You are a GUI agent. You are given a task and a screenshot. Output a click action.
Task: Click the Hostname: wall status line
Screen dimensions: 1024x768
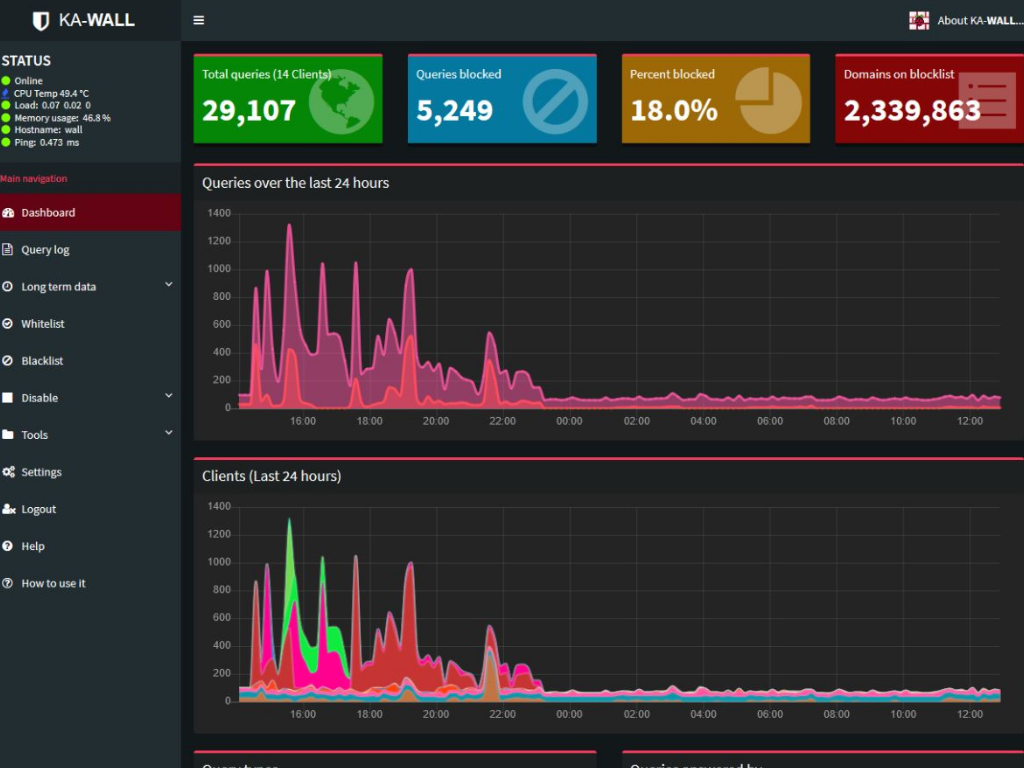tap(48, 130)
